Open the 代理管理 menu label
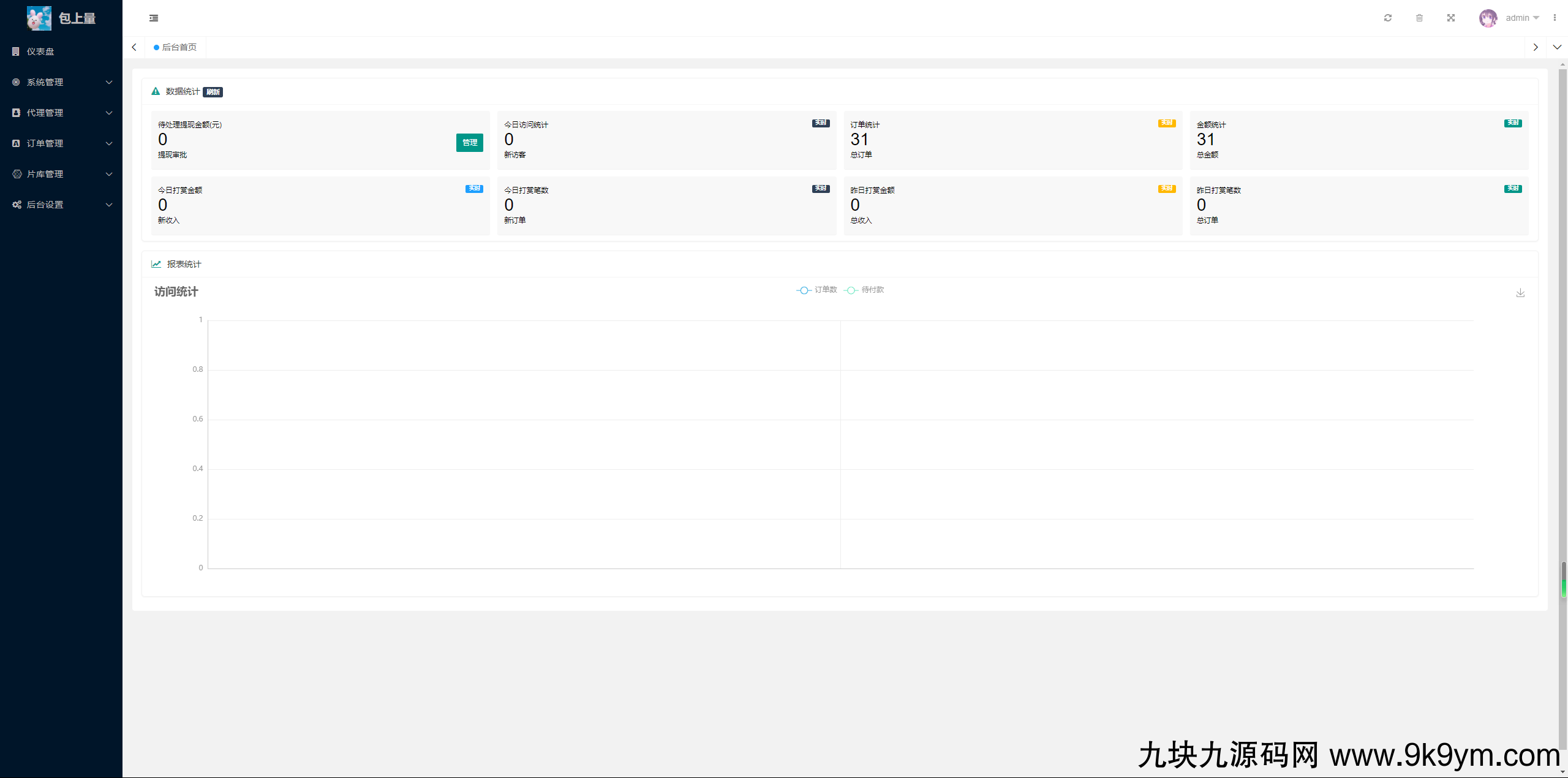Screen dimensions: 1568x778 [45, 113]
